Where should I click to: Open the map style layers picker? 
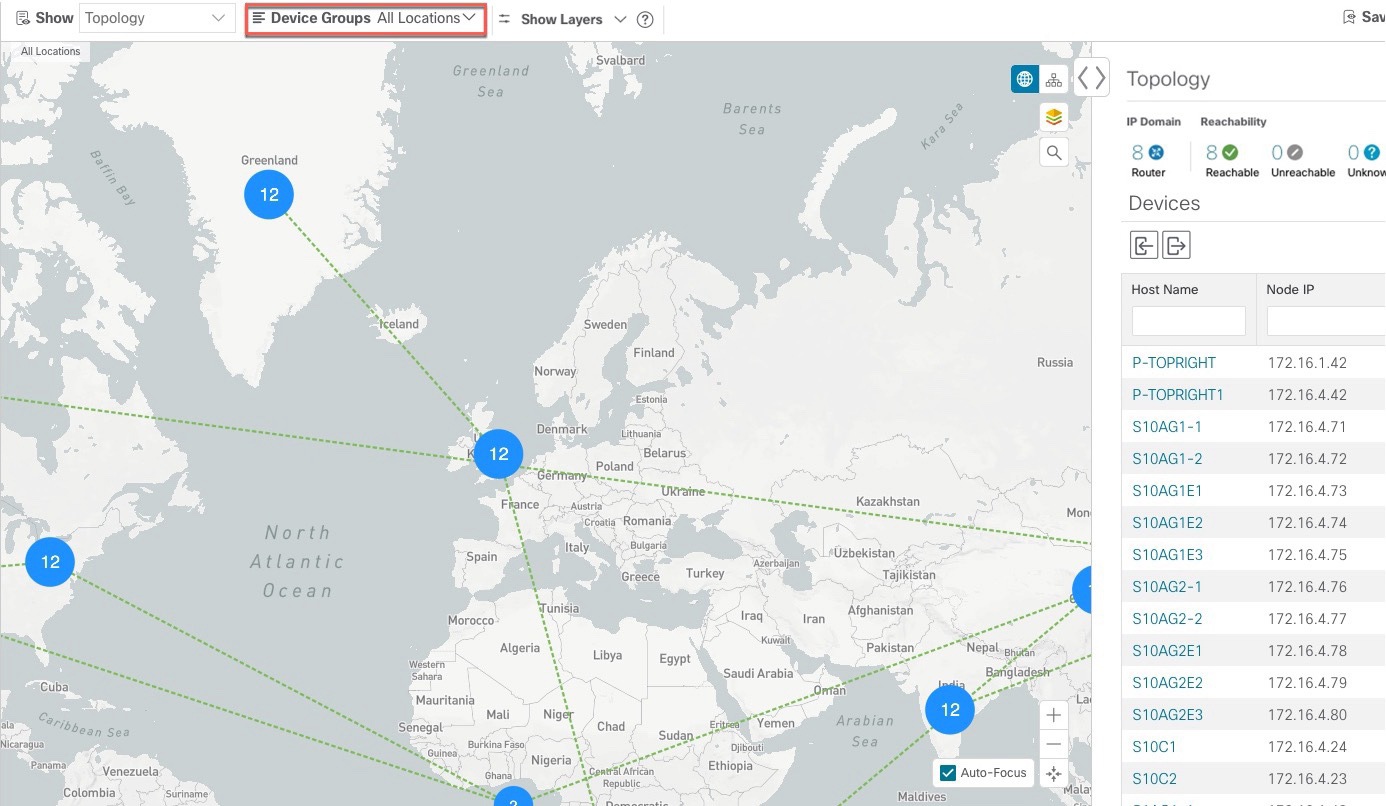point(1053,116)
